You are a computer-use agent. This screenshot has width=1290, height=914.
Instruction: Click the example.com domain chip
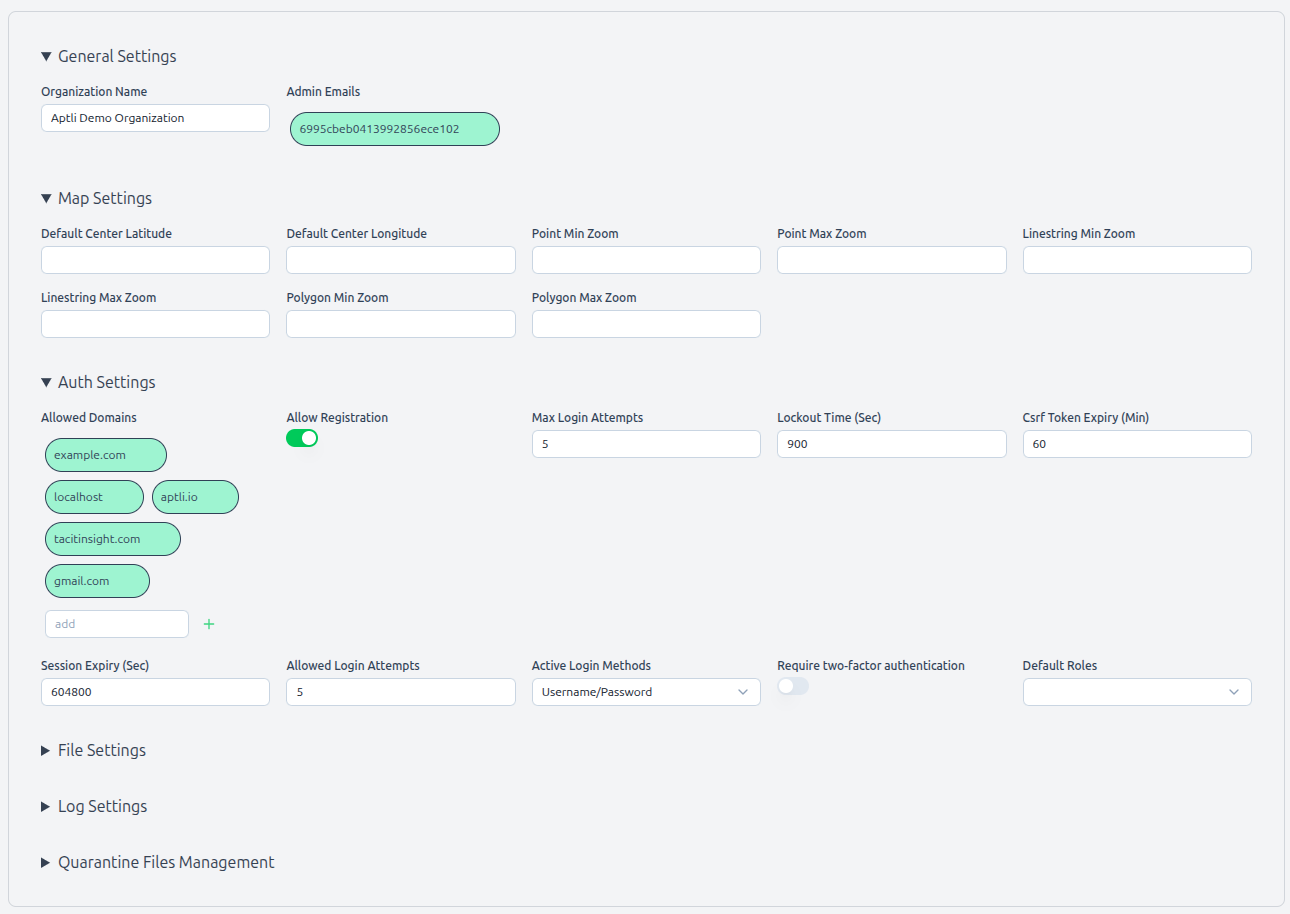pos(105,455)
